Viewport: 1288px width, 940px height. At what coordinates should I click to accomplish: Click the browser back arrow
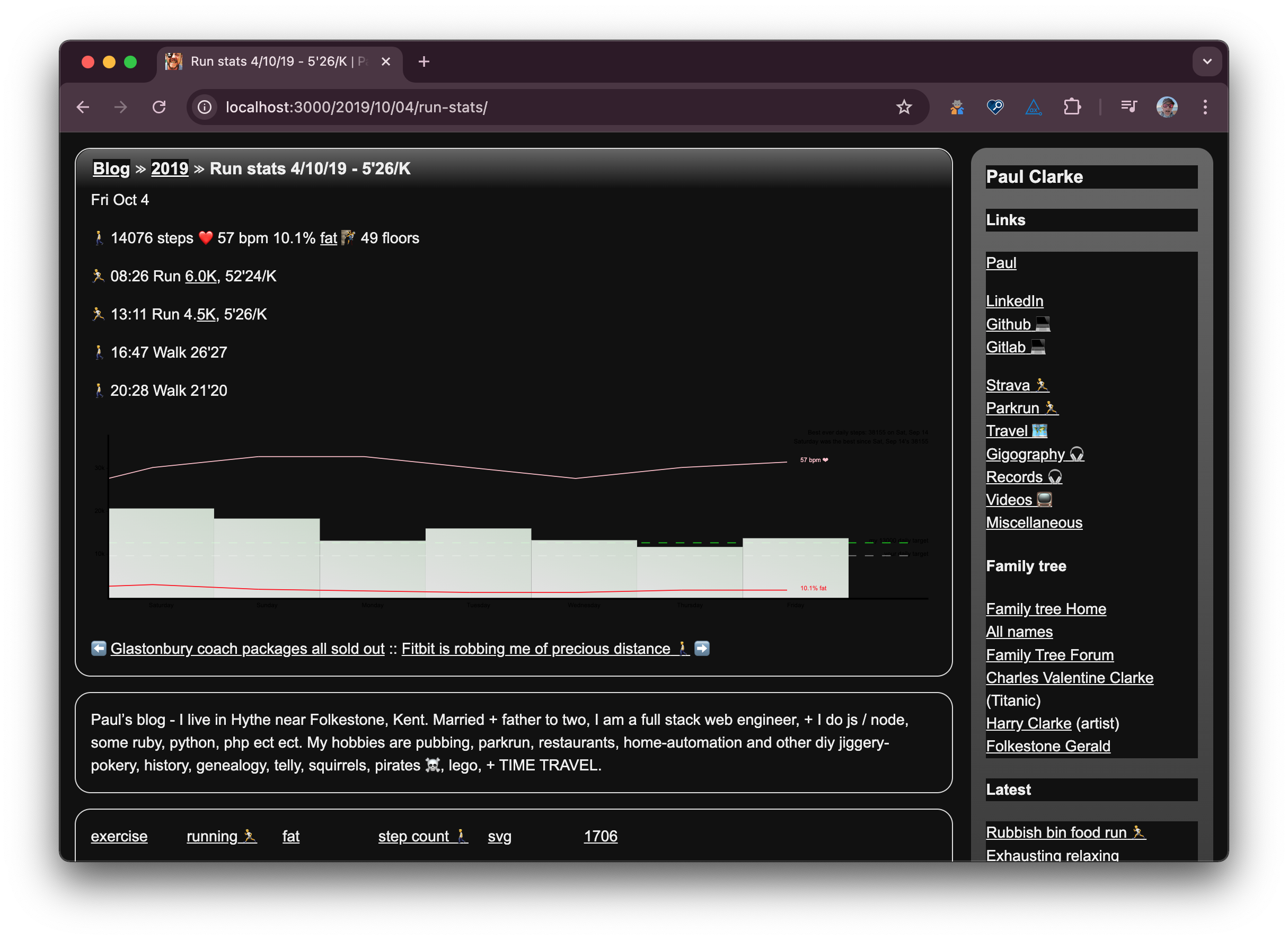(83, 107)
